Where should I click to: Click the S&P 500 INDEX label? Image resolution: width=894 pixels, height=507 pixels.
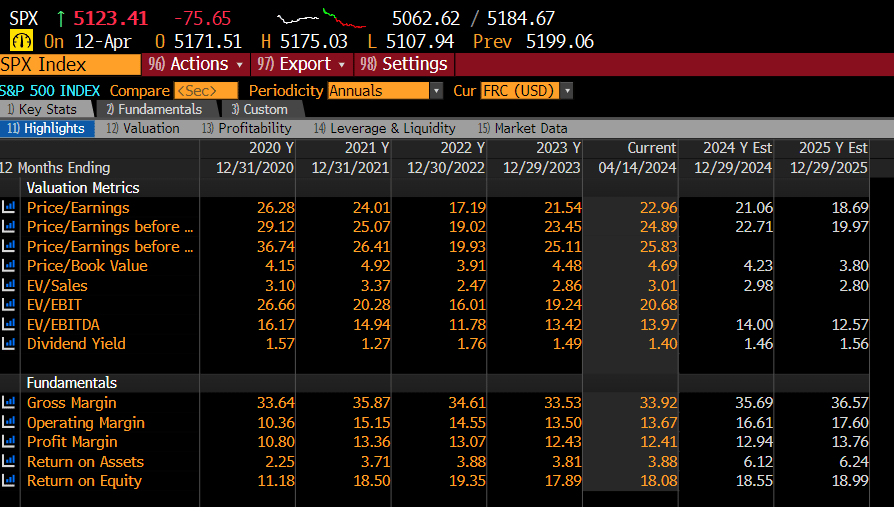click(x=50, y=91)
